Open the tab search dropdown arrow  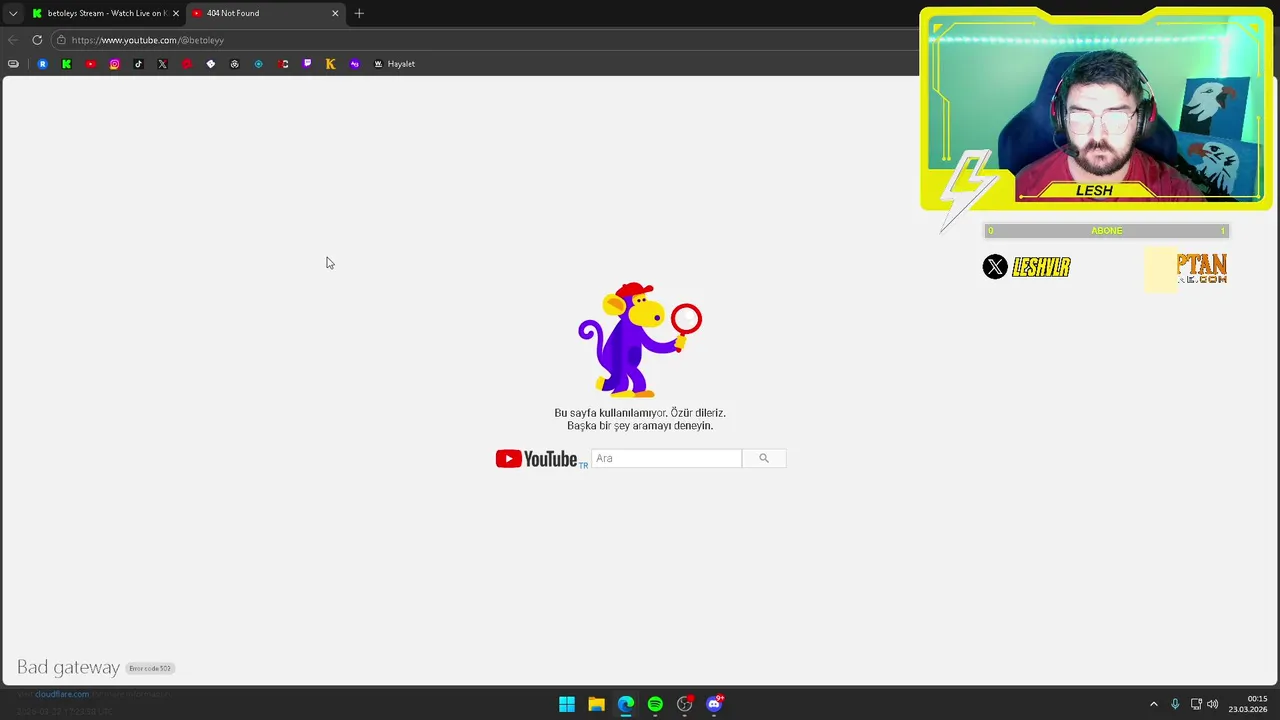pyautogui.click(x=13, y=13)
